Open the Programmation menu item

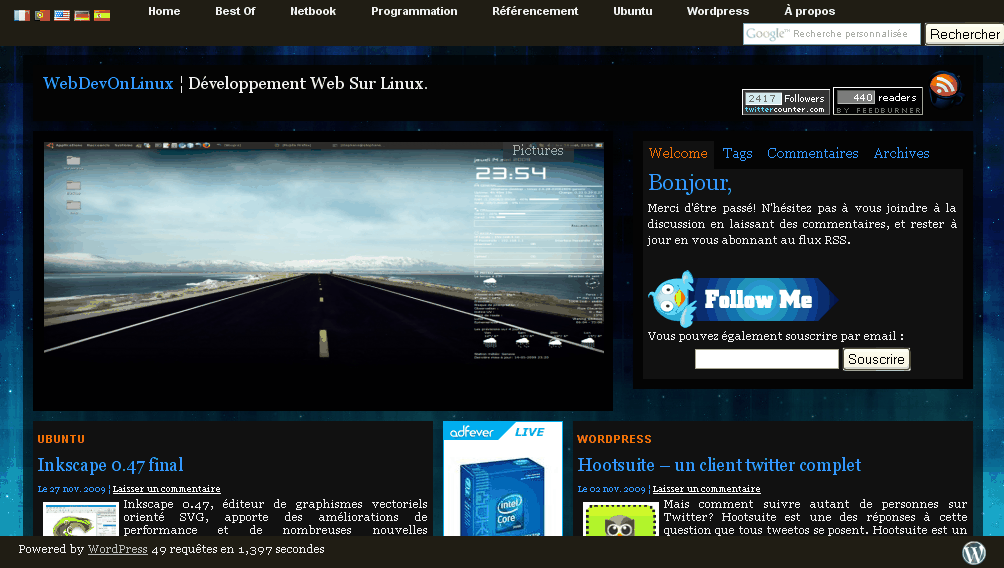pyautogui.click(x=414, y=11)
